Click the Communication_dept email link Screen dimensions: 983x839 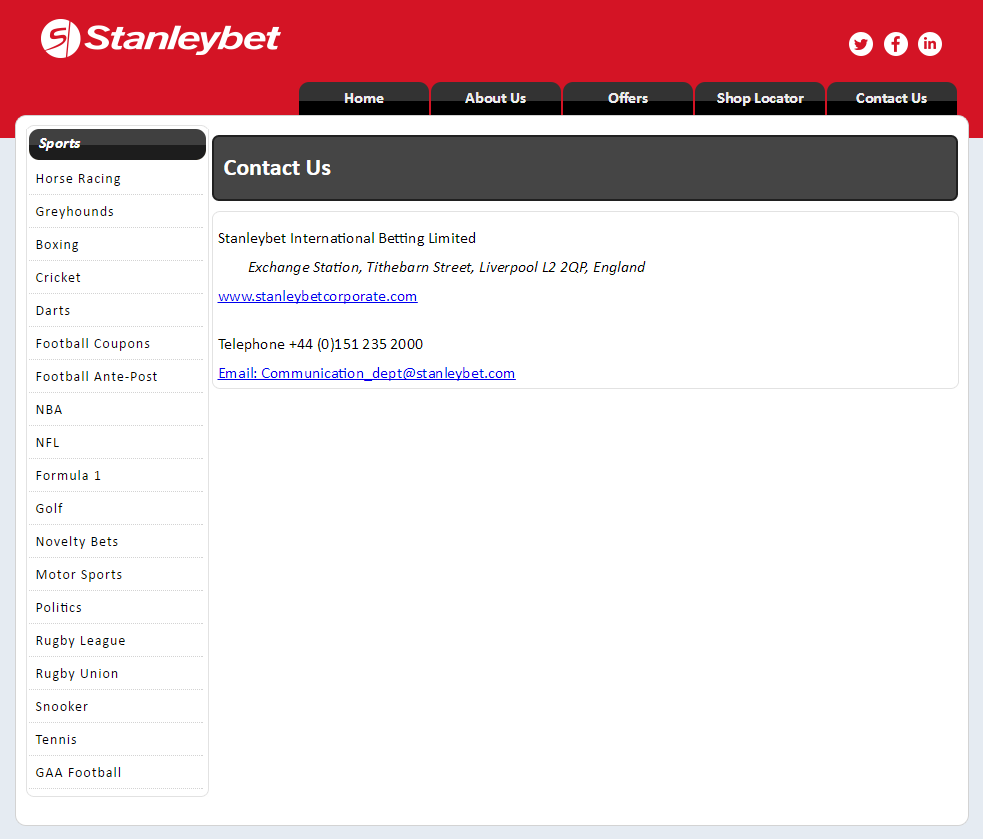[x=367, y=374]
